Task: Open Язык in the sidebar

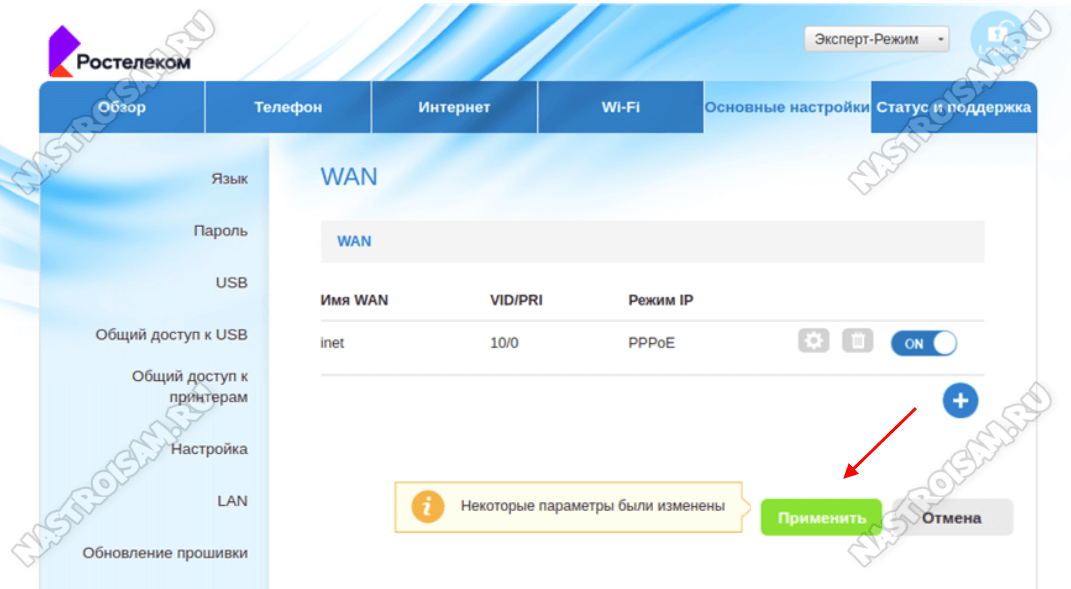Action: point(229,179)
